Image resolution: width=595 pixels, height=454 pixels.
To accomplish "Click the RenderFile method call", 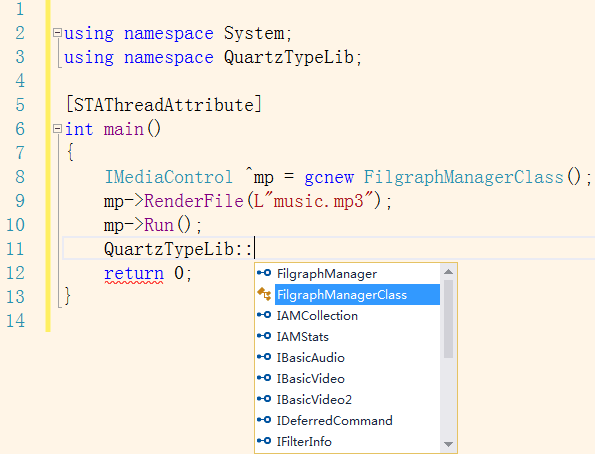I will click(x=194, y=201).
